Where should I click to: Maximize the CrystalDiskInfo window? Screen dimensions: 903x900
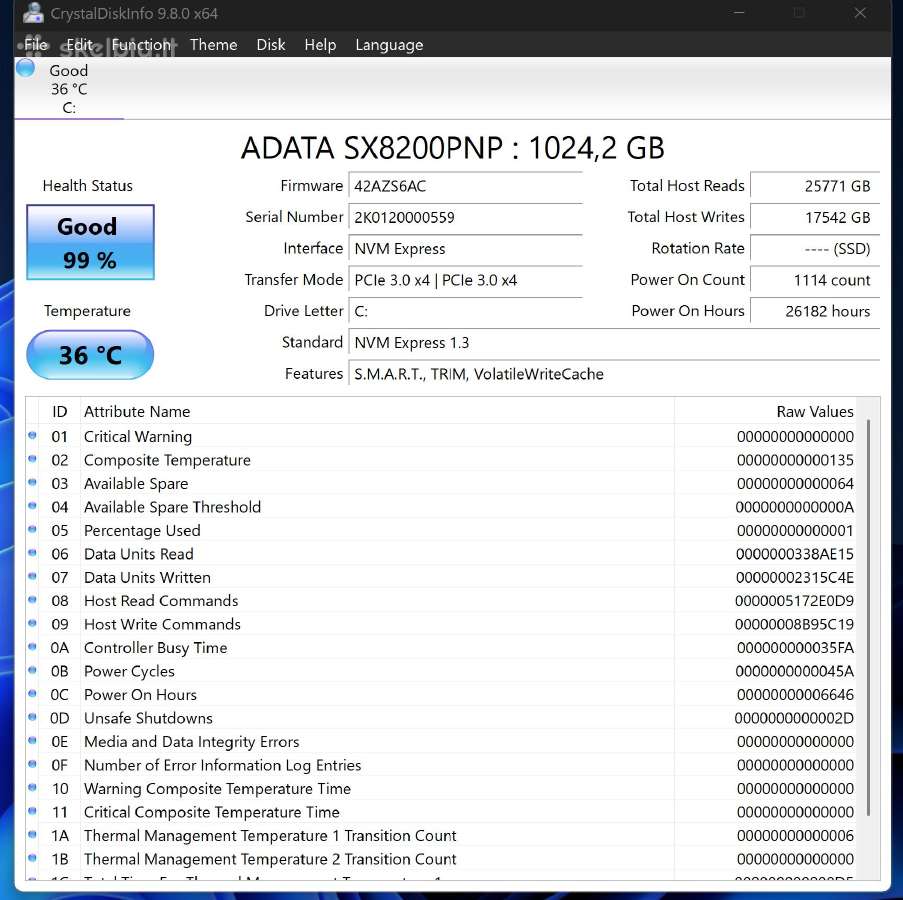pos(799,12)
